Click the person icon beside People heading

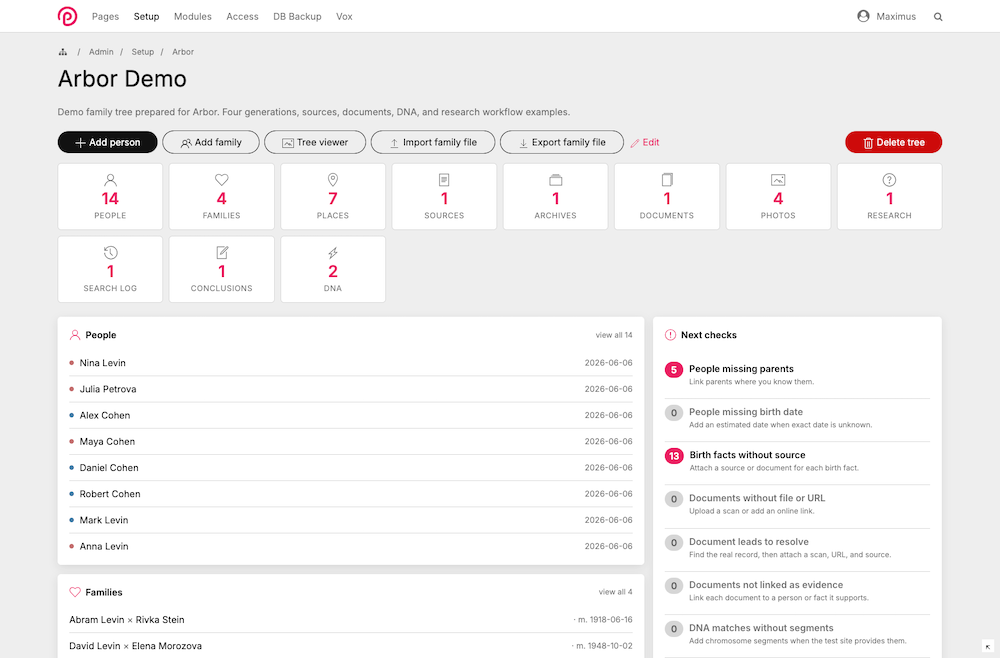point(75,335)
